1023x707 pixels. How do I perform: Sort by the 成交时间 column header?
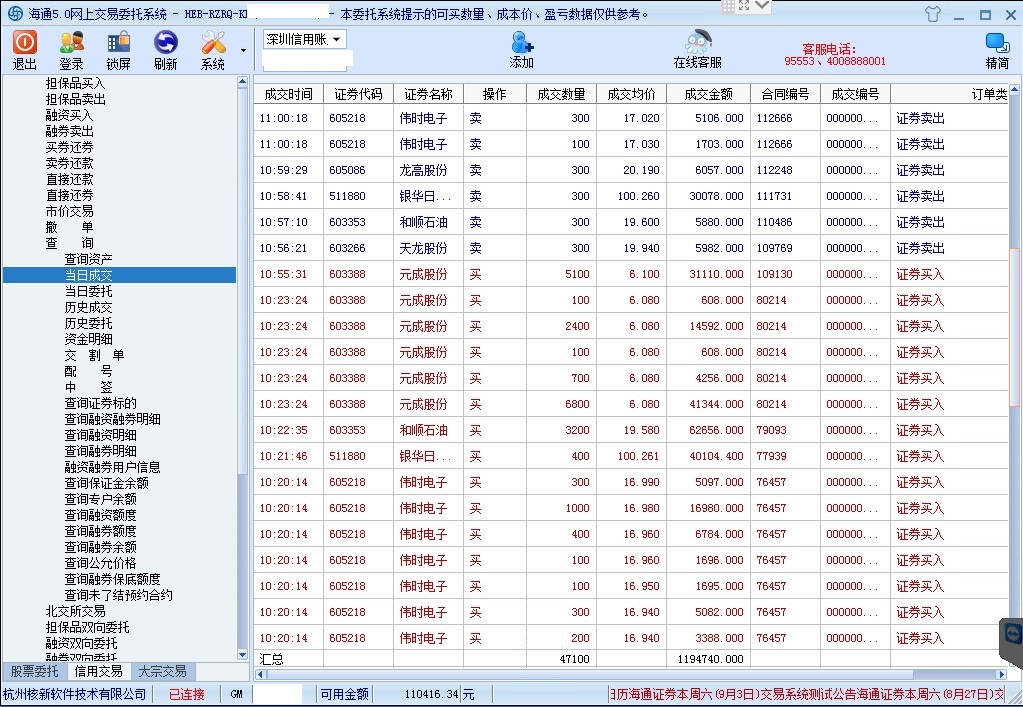click(288, 94)
